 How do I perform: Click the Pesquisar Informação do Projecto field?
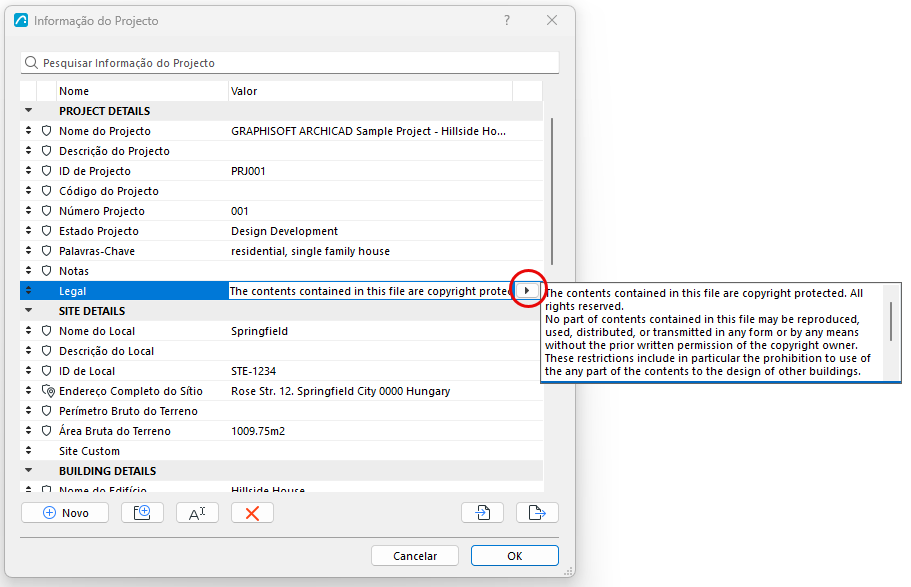click(x=290, y=63)
